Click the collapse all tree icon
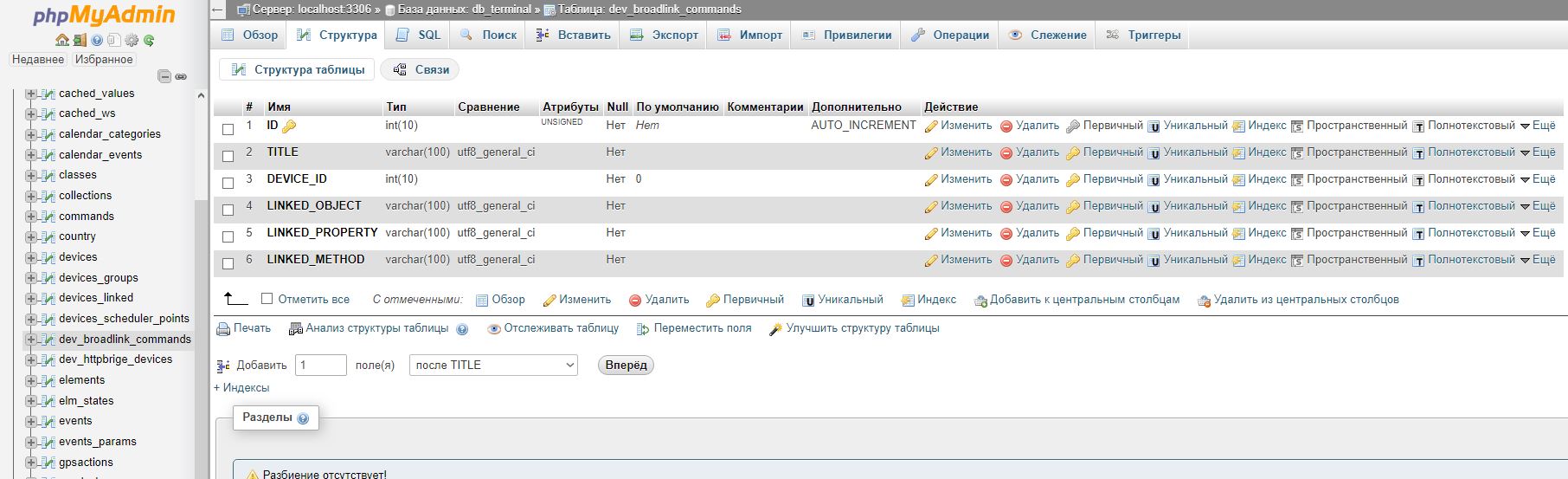 164,76
